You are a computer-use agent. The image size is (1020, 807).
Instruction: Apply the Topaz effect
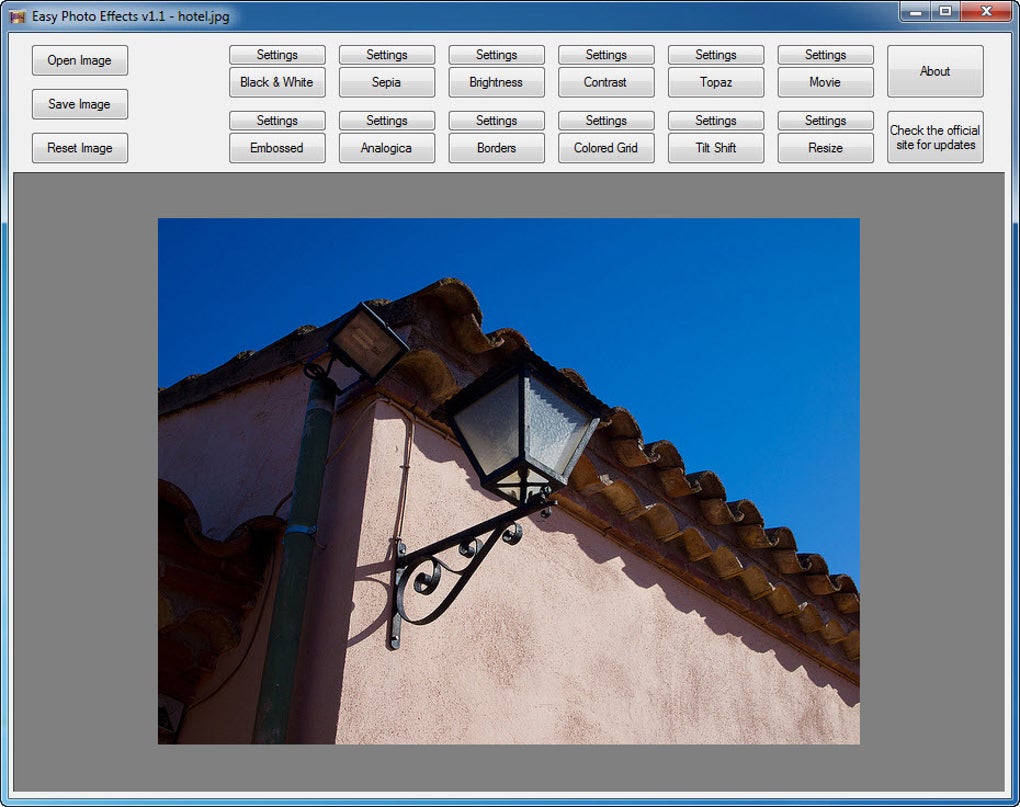tap(716, 83)
